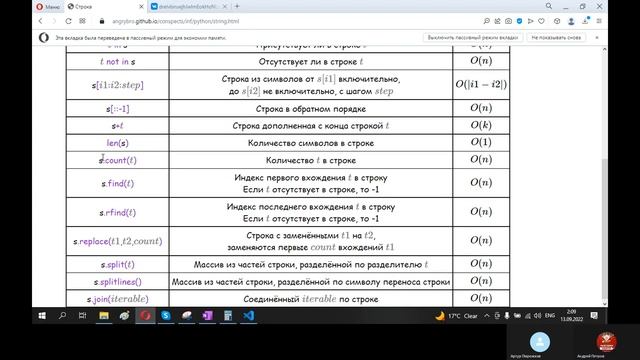Click the O(1) complexity cell
This screenshot has width=640, height=360.
[x=481, y=142]
